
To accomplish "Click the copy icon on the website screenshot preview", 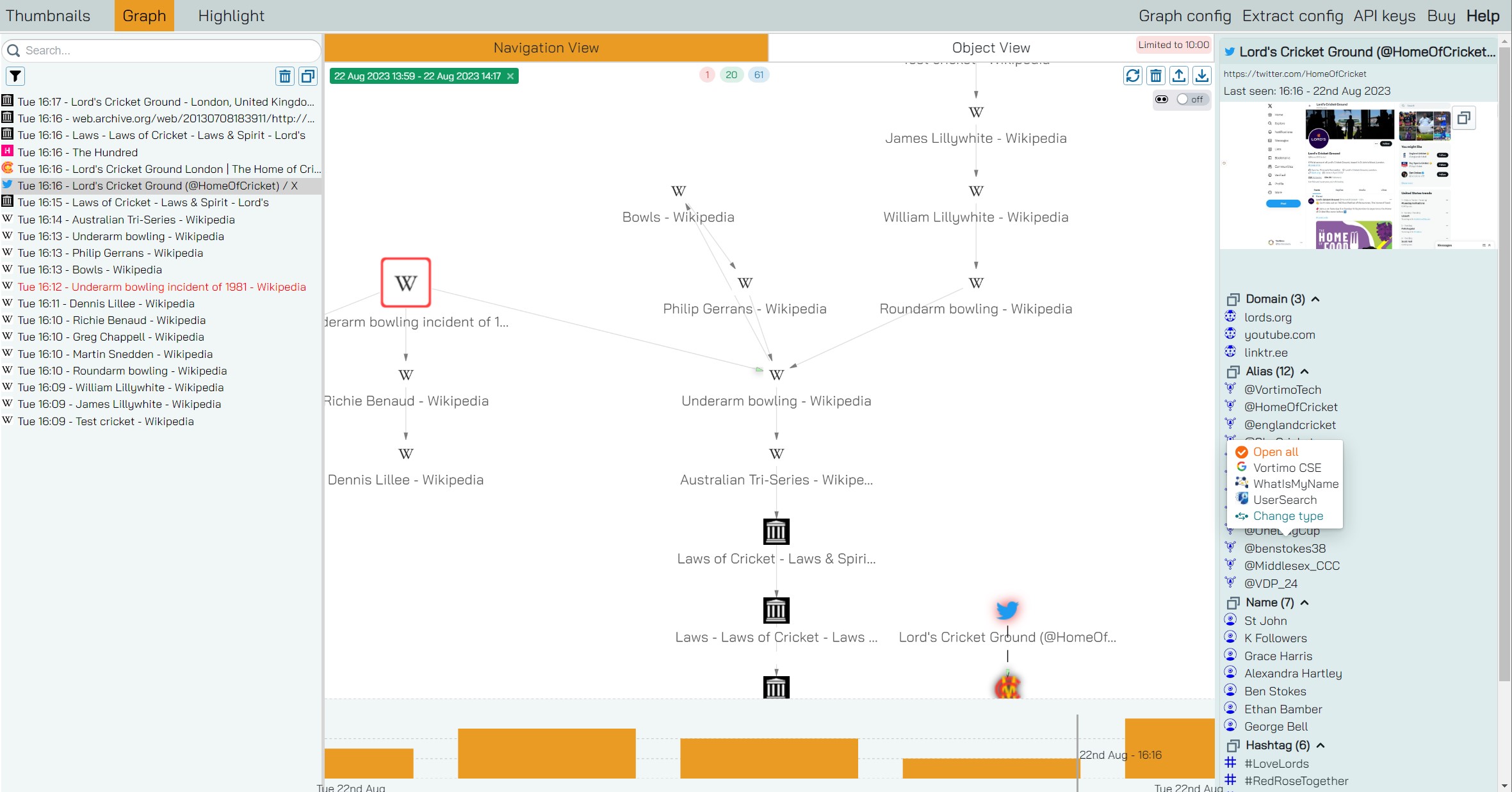I will point(1465,117).
